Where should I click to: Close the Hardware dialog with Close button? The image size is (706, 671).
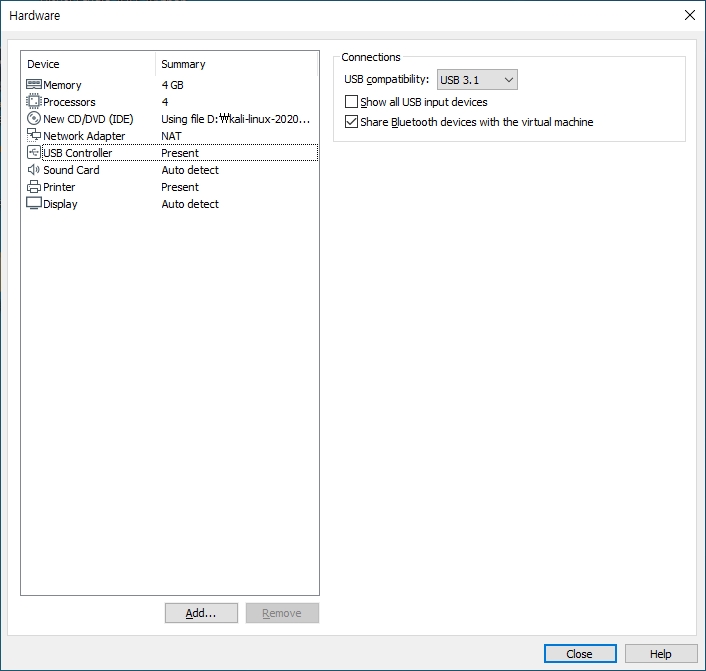(x=580, y=654)
